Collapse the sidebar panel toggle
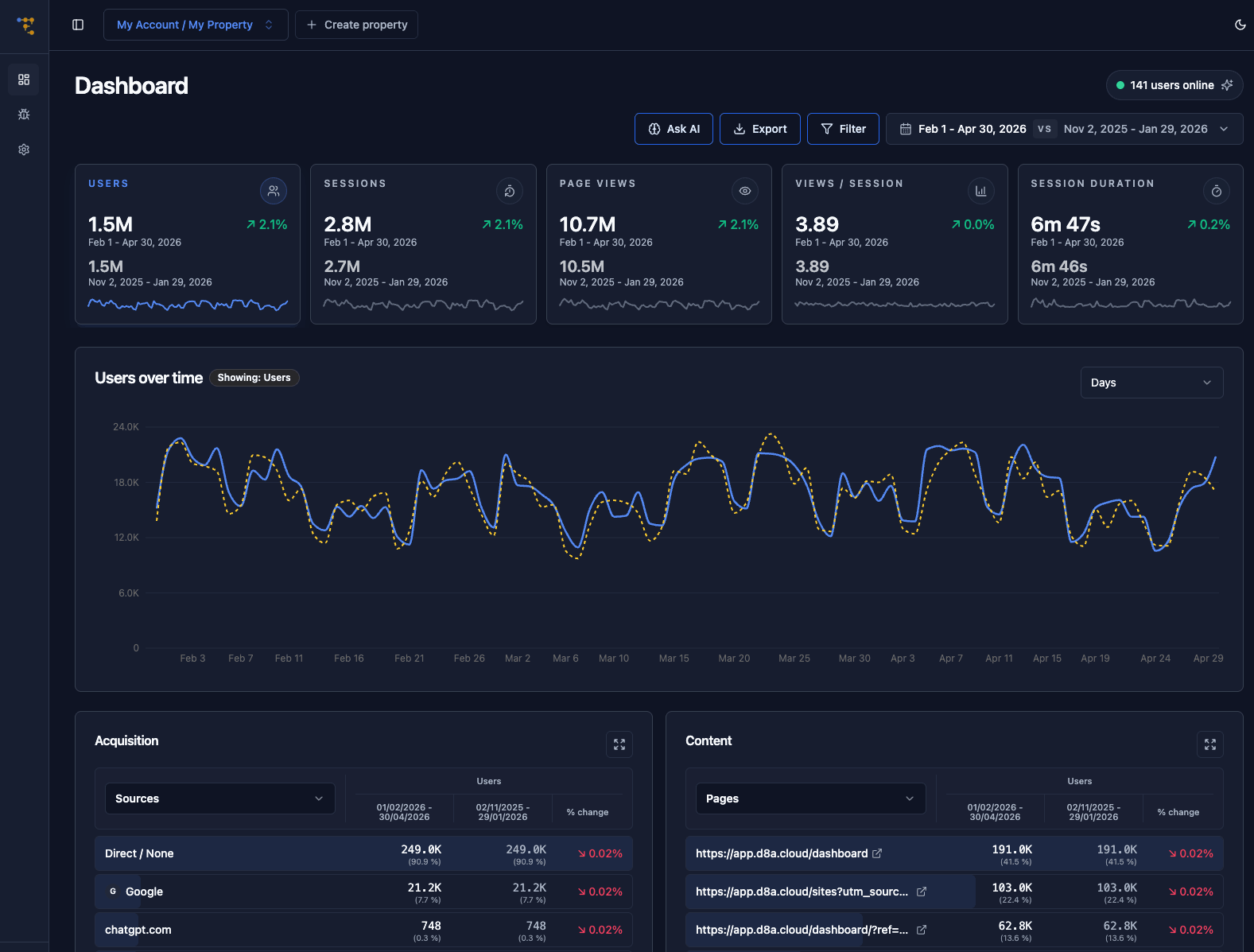This screenshot has height=952, width=1254. coord(78,25)
